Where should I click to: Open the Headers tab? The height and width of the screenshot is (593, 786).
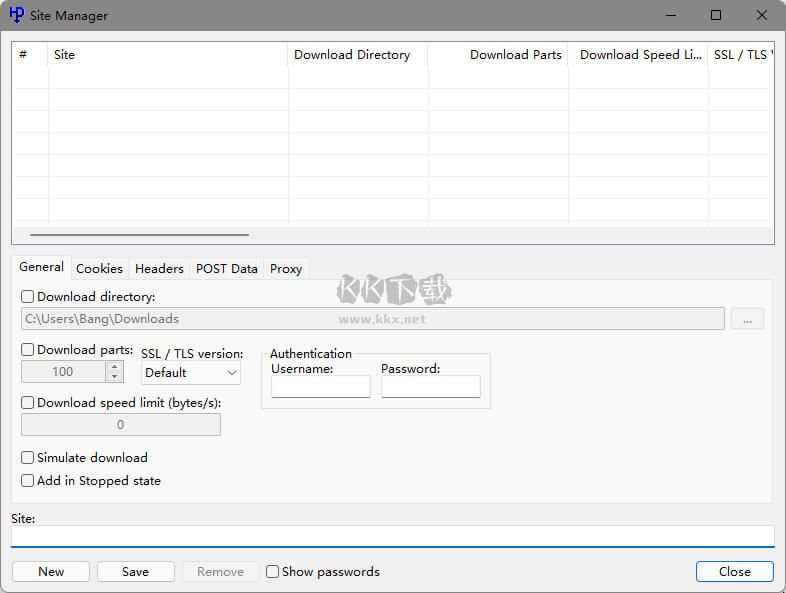(159, 269)
